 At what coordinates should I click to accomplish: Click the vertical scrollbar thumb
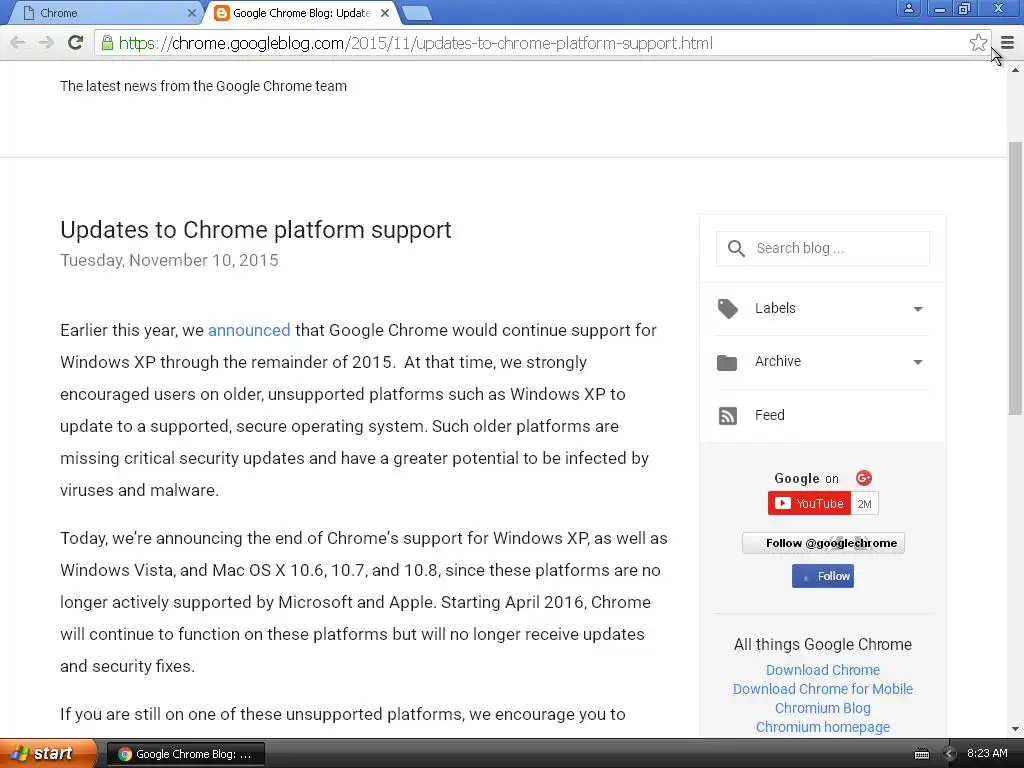(x=1015, y=278)
